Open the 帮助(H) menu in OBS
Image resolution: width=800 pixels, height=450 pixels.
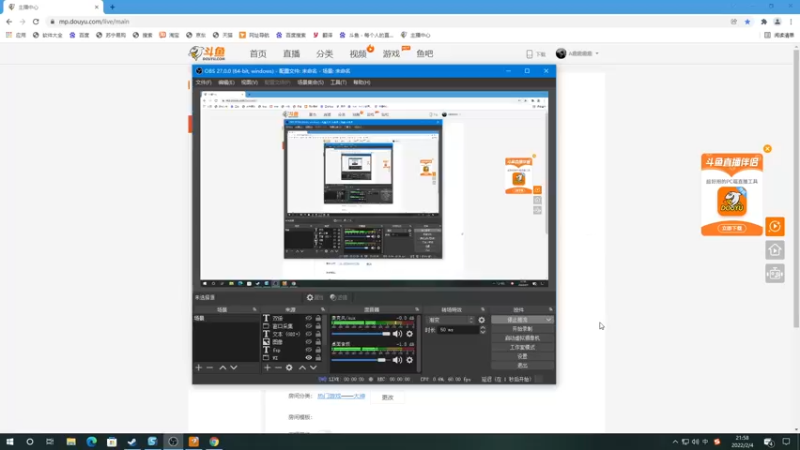[362, 82]
